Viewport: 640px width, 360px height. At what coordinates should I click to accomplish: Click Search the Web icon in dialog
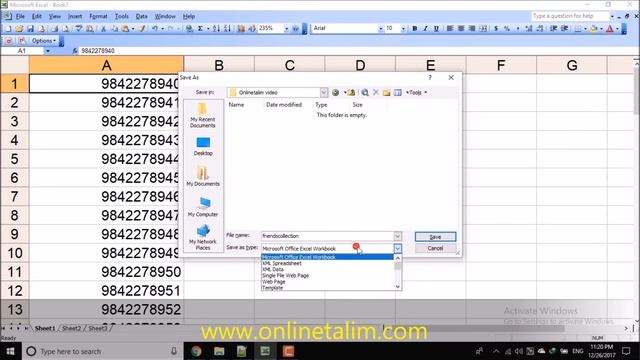tap(365, 93)
